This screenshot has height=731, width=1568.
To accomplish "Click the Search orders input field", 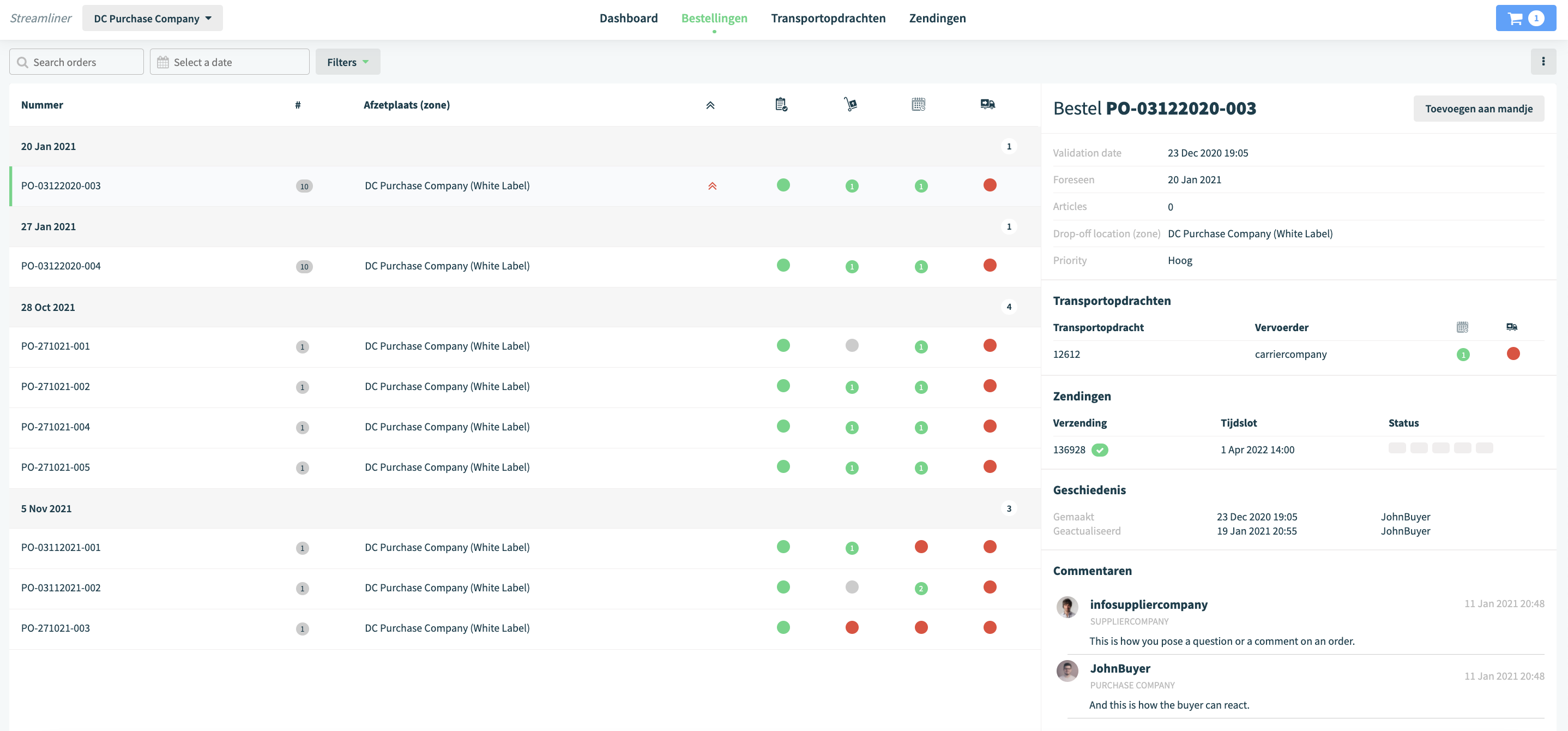I will (x=77, y=62).
